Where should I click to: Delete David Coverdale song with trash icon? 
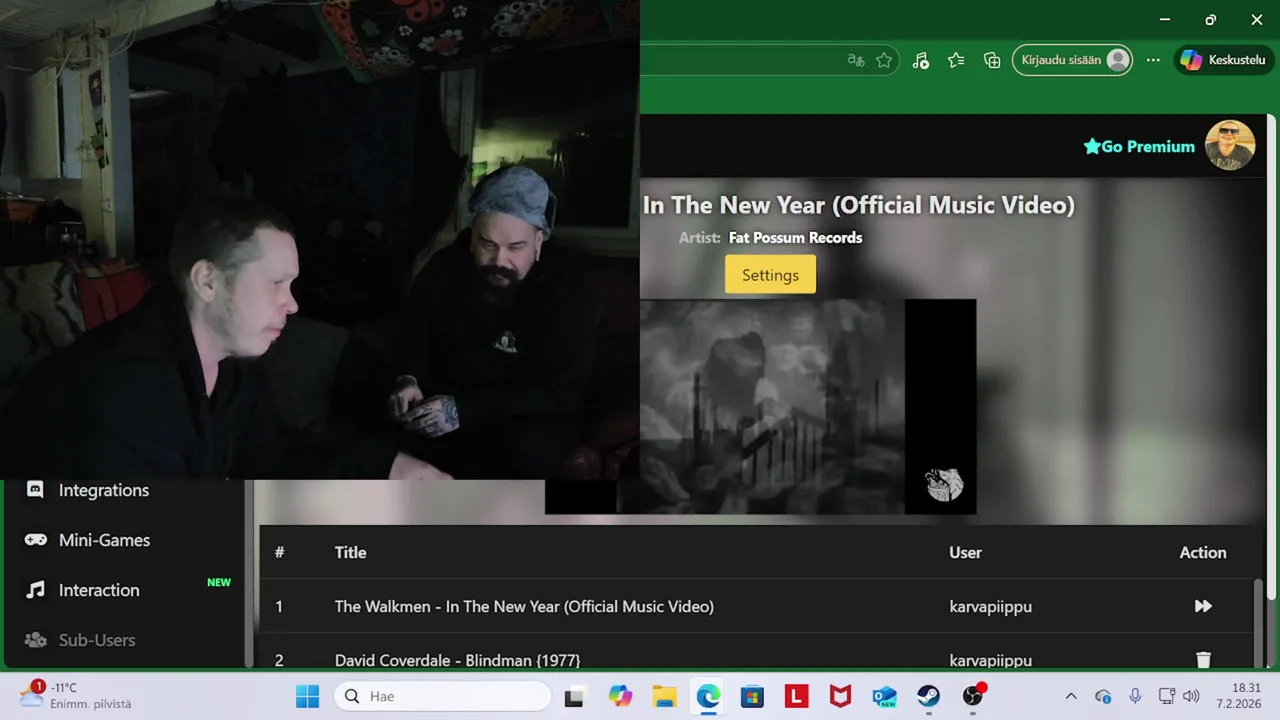1203,660
